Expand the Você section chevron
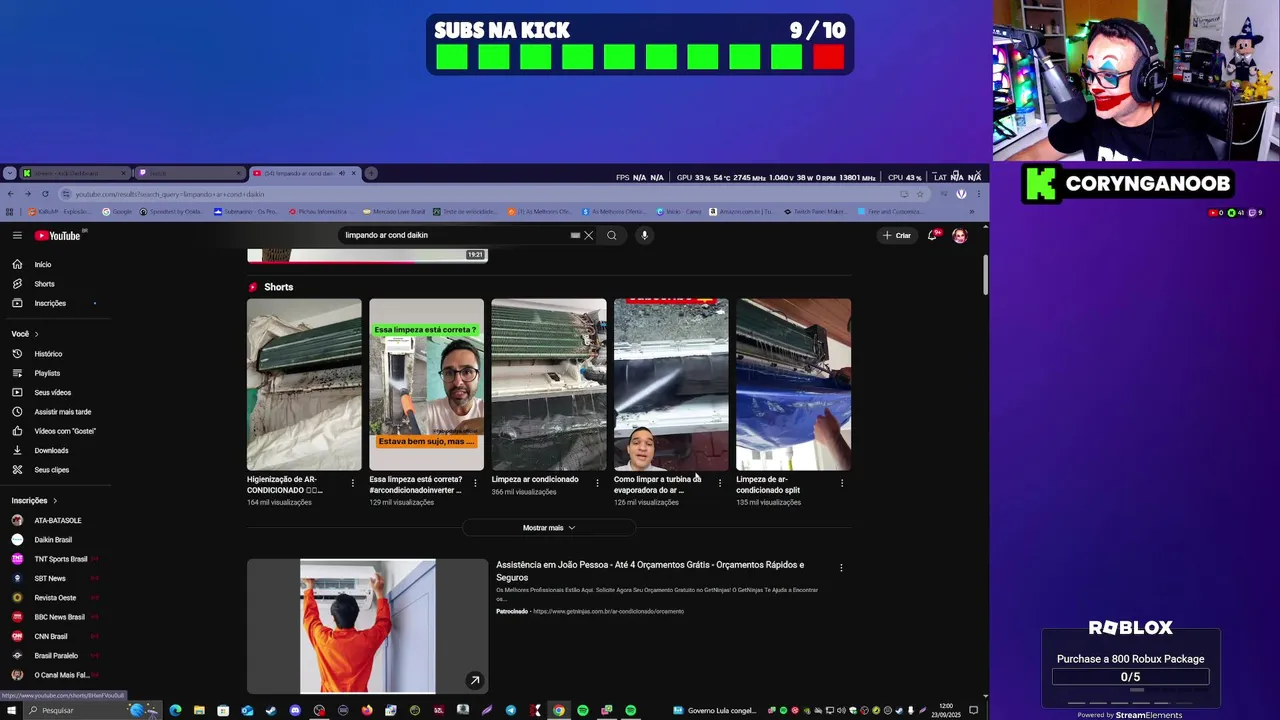Screen dimensions: 1280x720 [x=37, y=334]
